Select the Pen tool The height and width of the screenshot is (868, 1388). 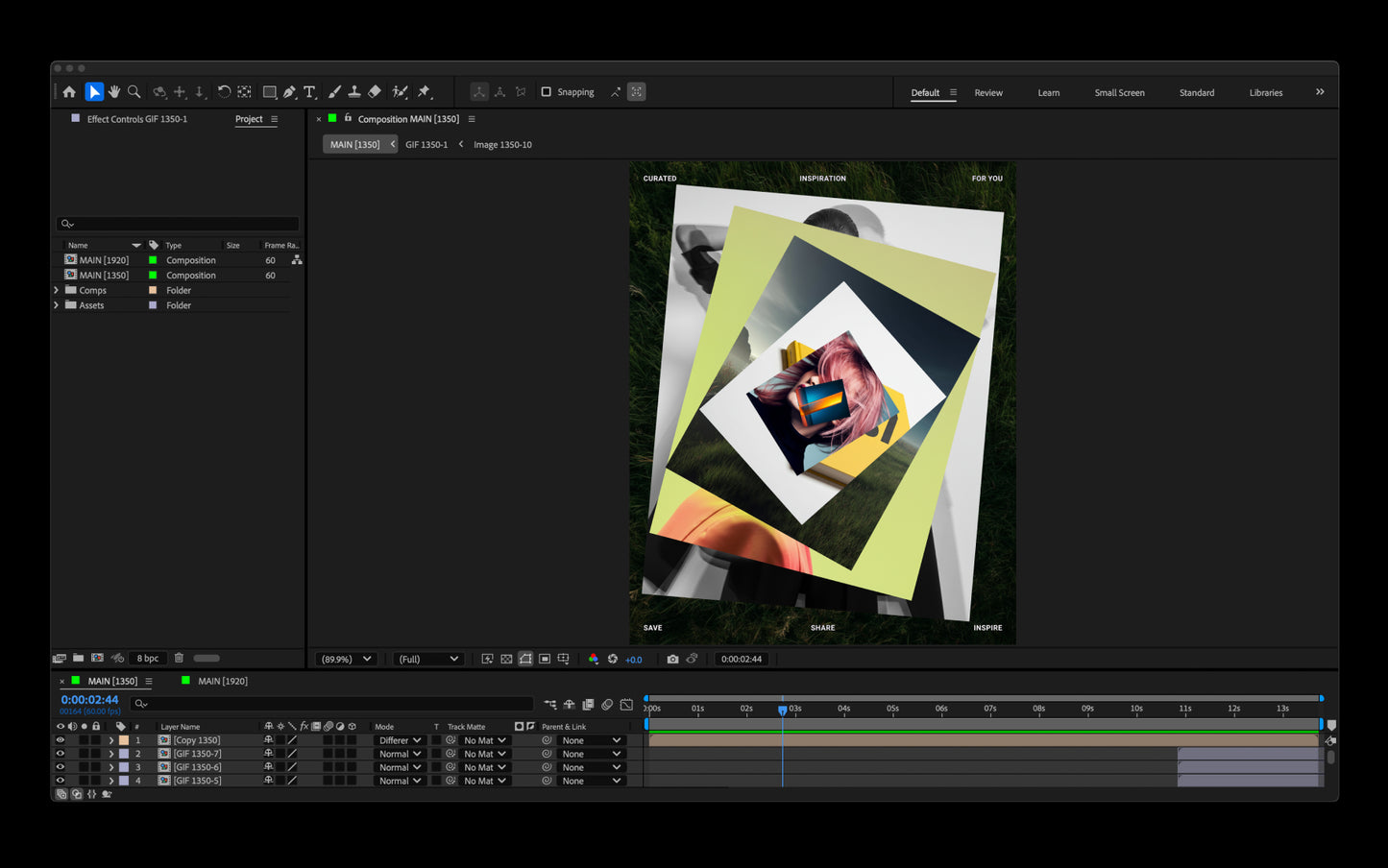point(289,92)
